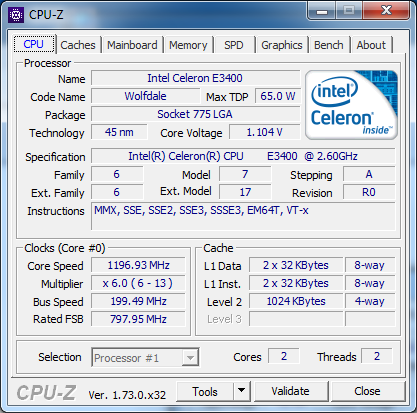Select the Memory tab
The height and width of the screenshot is (413, 417).
tap(188, 45)
